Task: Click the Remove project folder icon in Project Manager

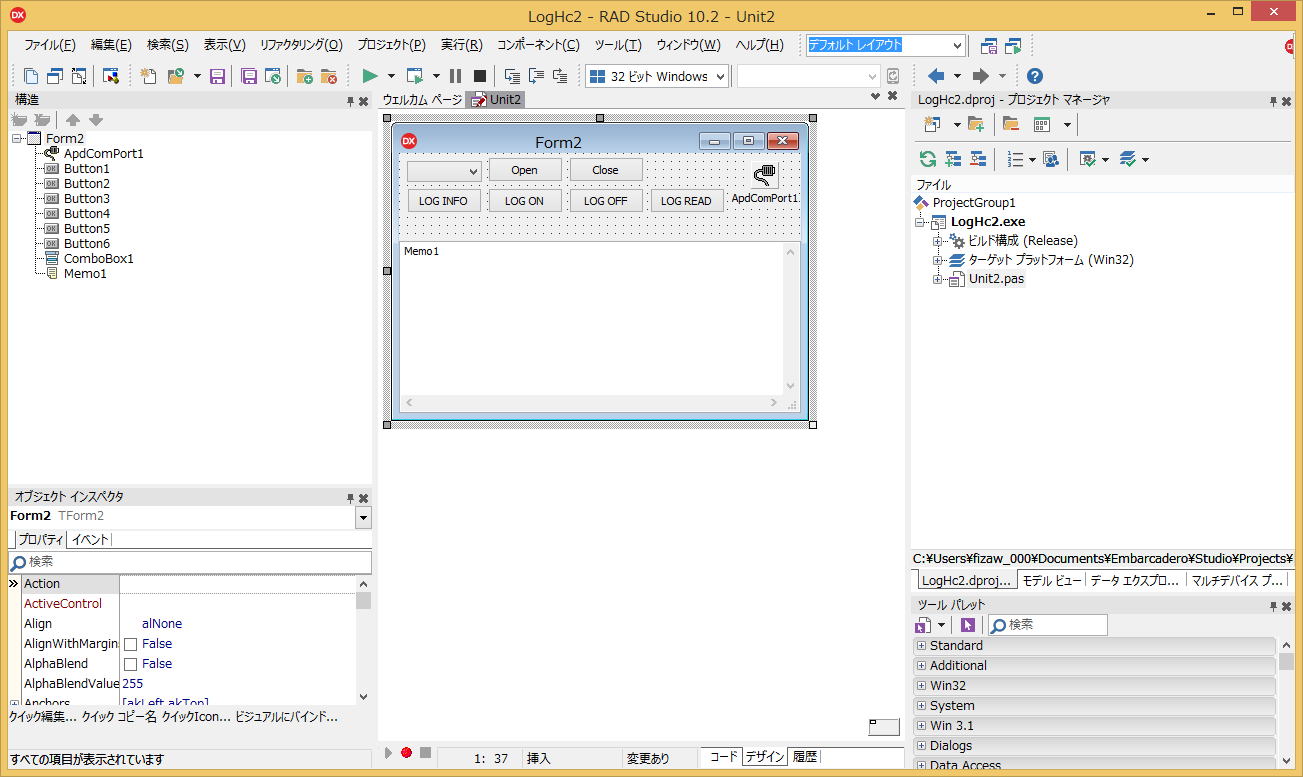Action: click(1011, 125)
